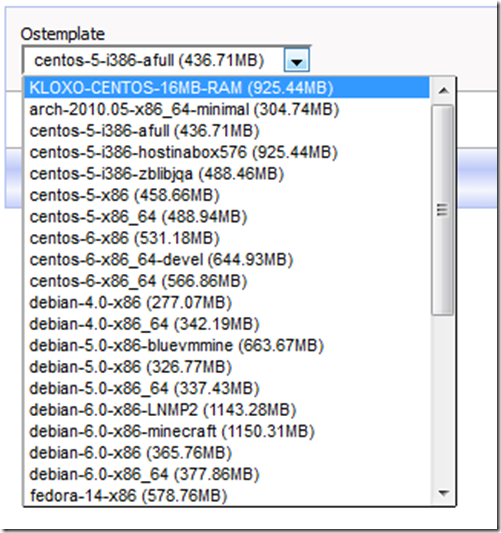Select fedora-14-x86 (578.76MB) template
This screenshot has width=501, height=533.
coord(227,495)
